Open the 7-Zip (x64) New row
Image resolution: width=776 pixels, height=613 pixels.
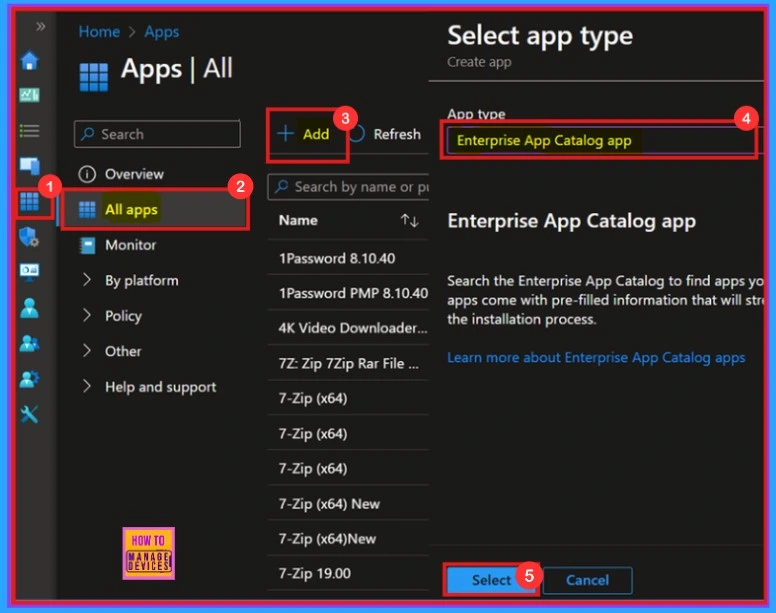[x=348, y=504]
